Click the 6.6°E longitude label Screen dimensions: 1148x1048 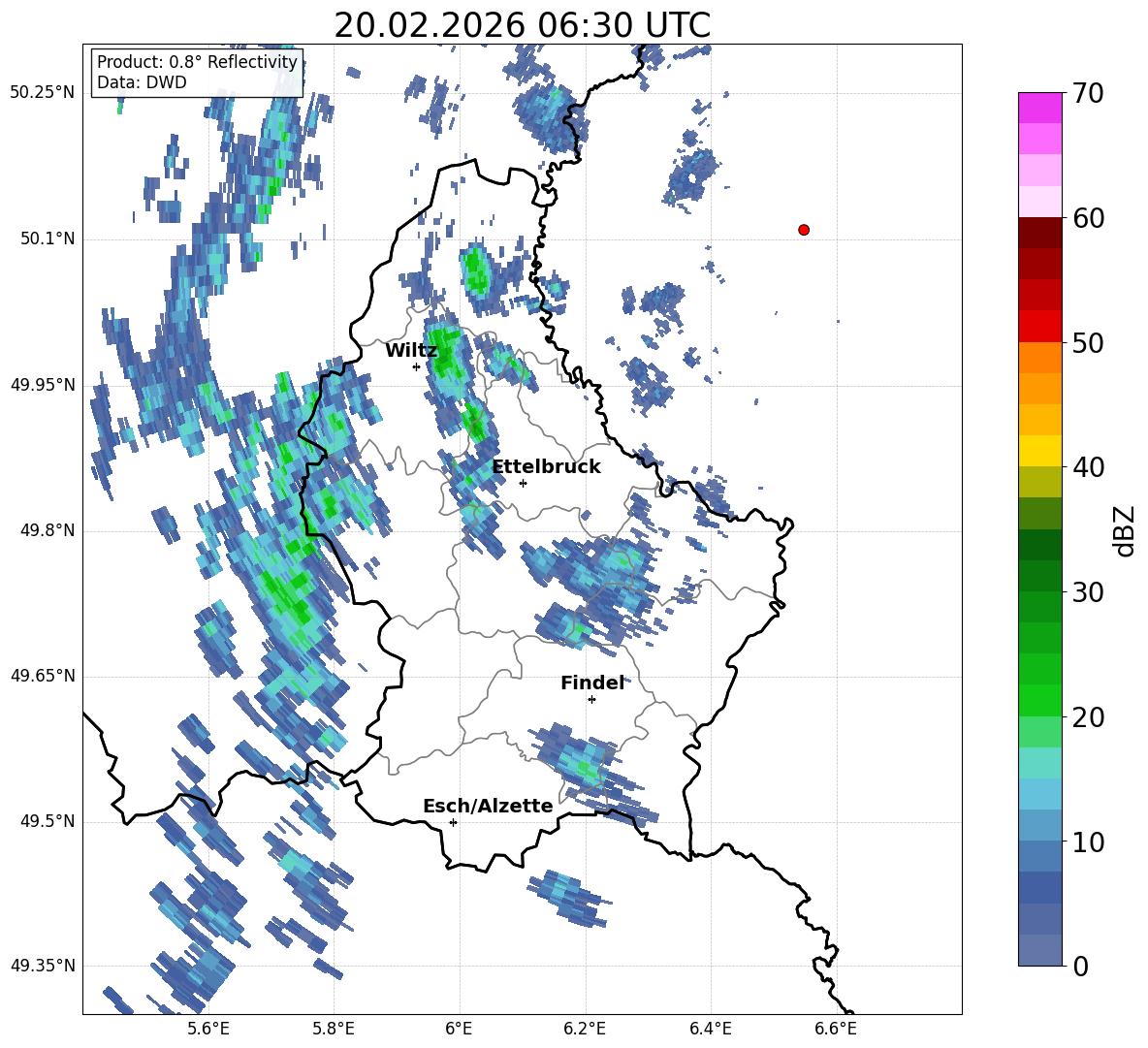point(836,1029)
